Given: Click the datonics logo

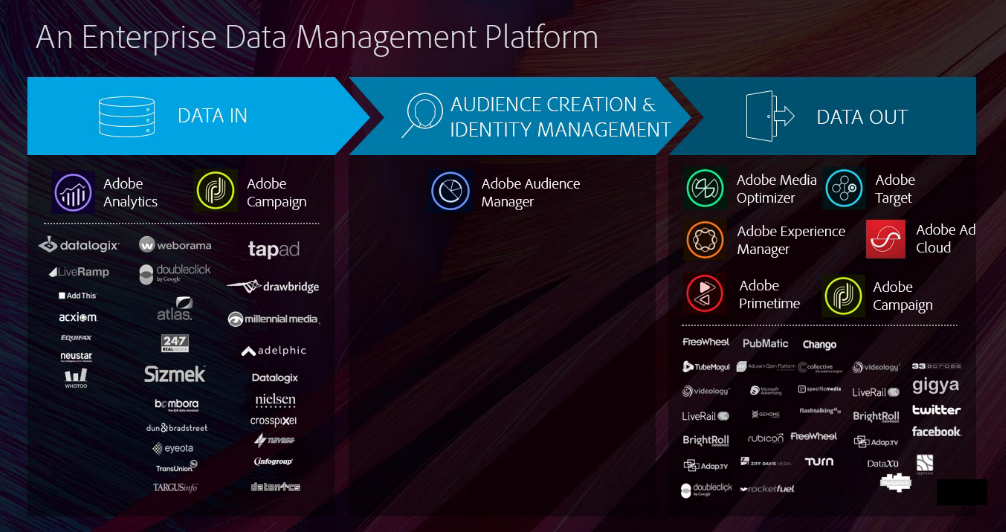Looking at the screenshot, I should coord(276,487).
